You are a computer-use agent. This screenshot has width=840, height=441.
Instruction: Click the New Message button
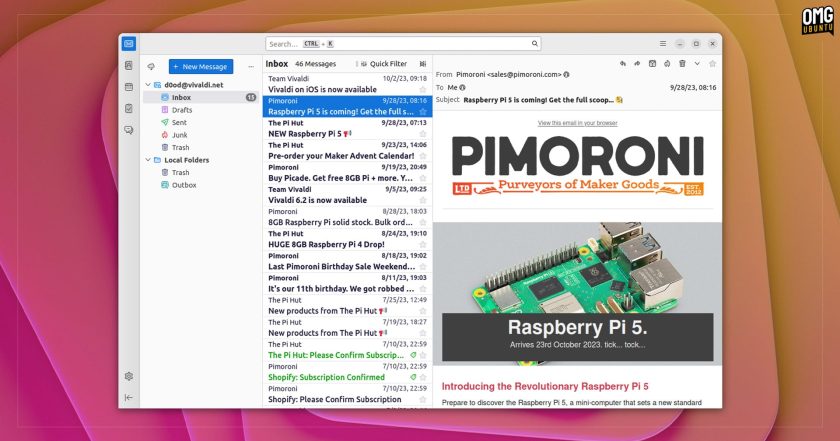coord(201,66)
